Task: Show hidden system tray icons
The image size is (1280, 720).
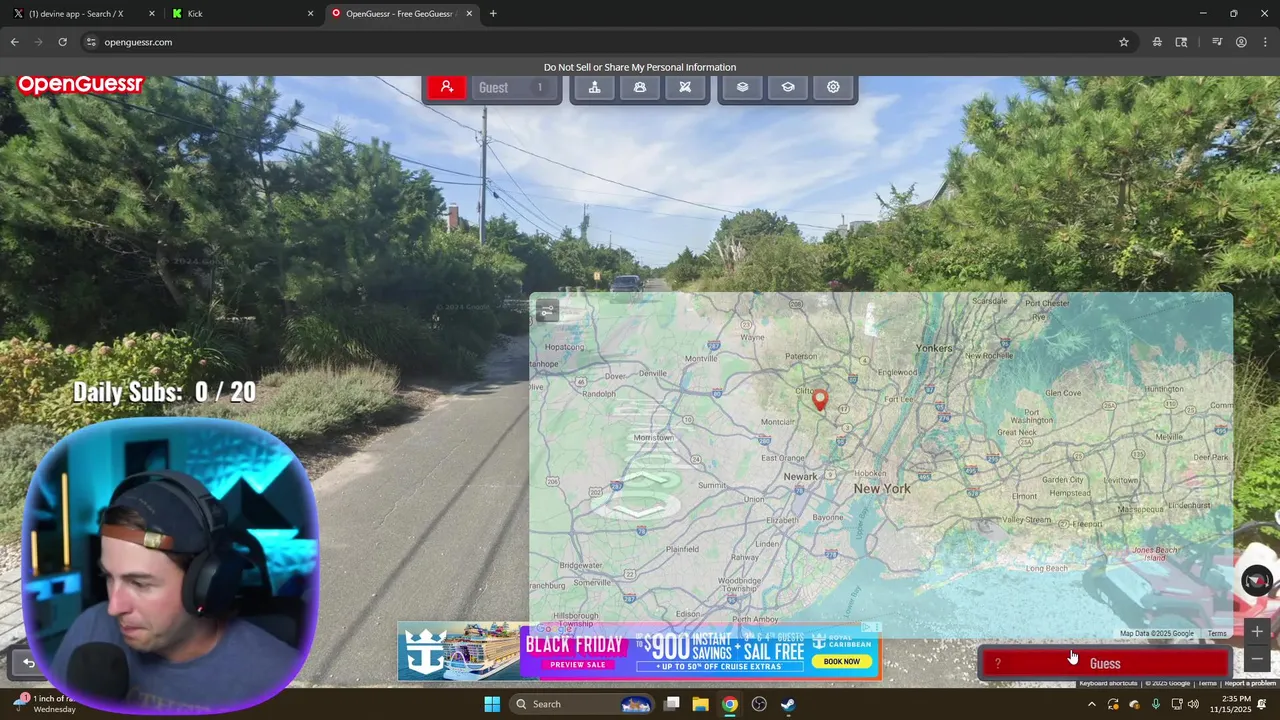Action: tap(1091, 704)
